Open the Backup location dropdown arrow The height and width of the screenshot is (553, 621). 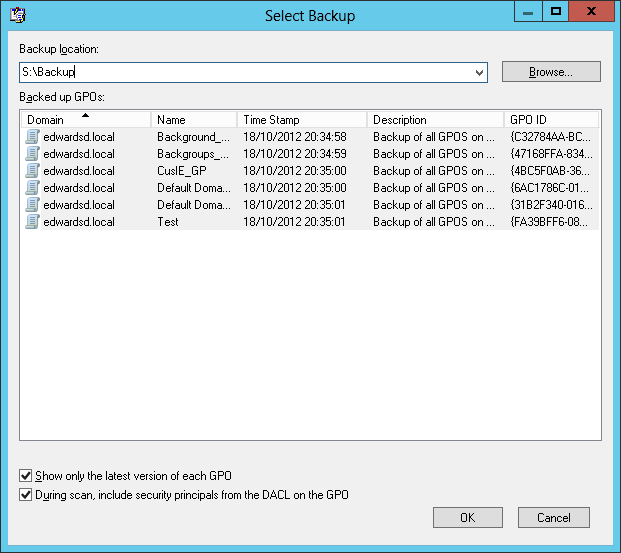(479, 72)
